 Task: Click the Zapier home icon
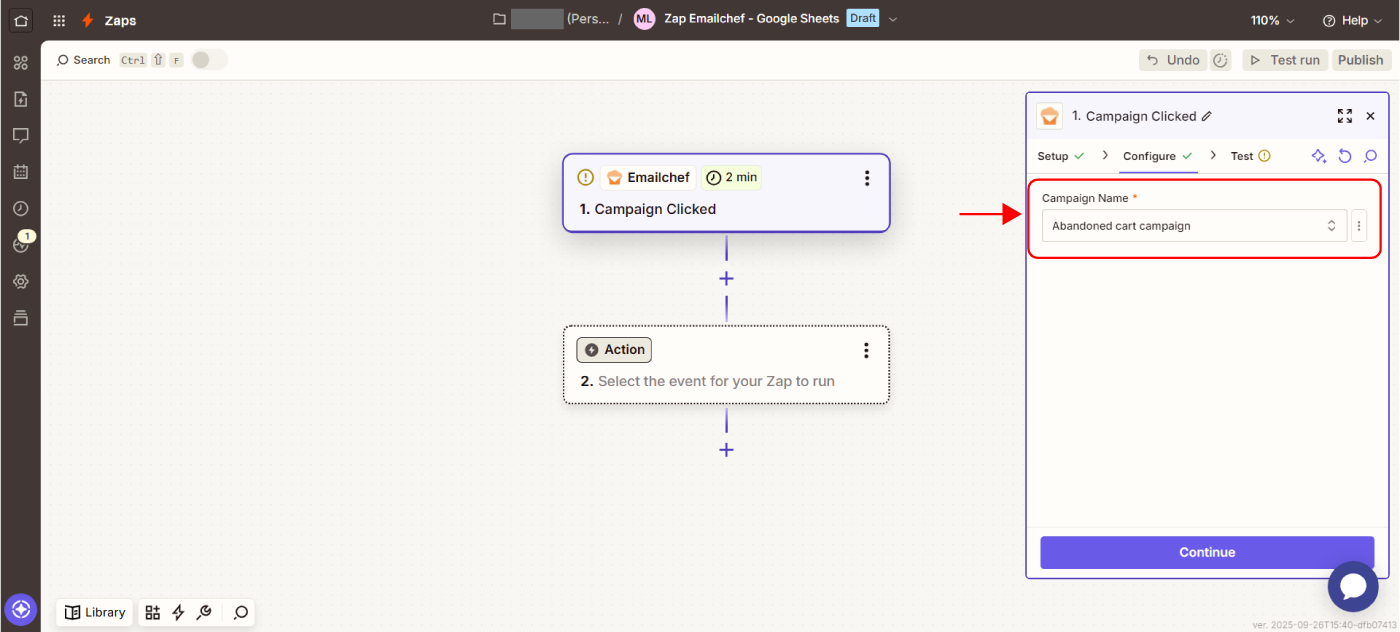click(20, 20)
